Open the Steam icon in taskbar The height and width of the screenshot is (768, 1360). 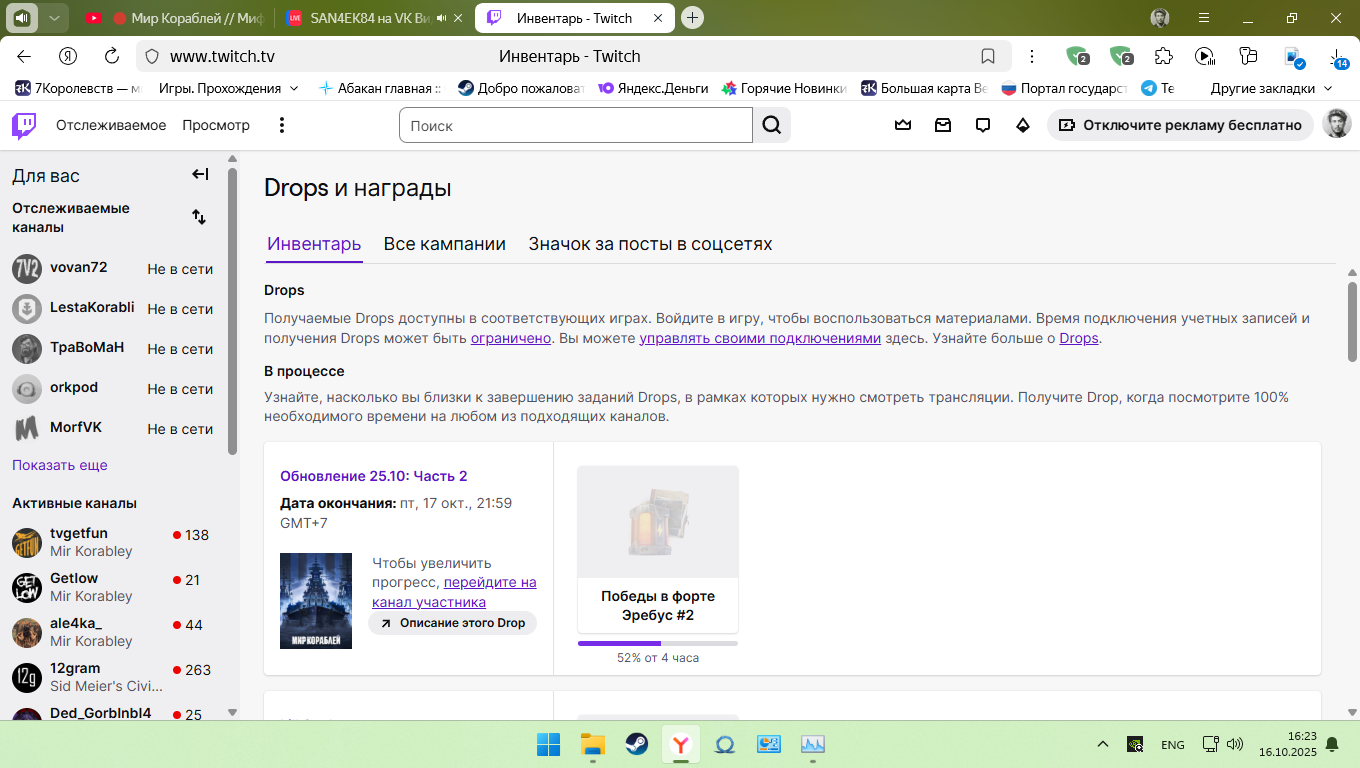coord(637,744)
